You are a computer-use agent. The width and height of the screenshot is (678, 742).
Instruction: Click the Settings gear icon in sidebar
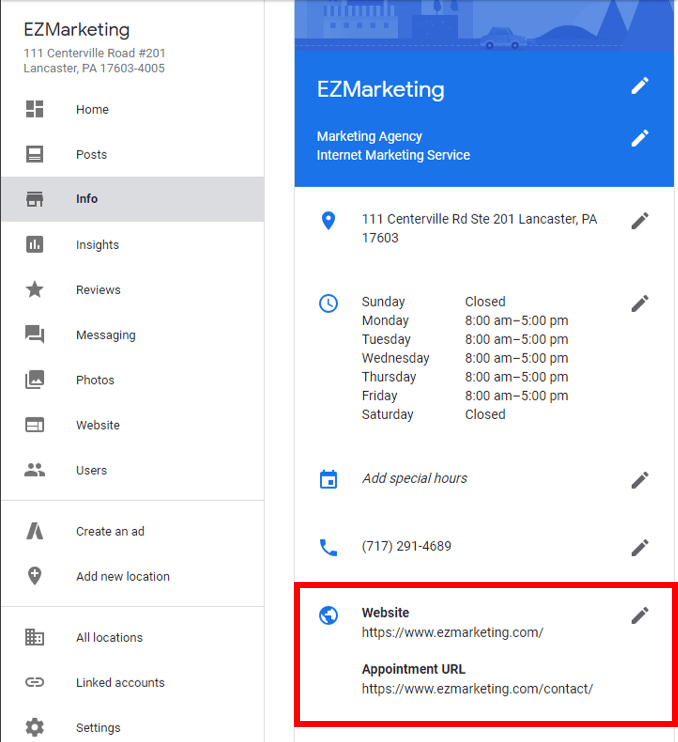[x=35, y=727]
